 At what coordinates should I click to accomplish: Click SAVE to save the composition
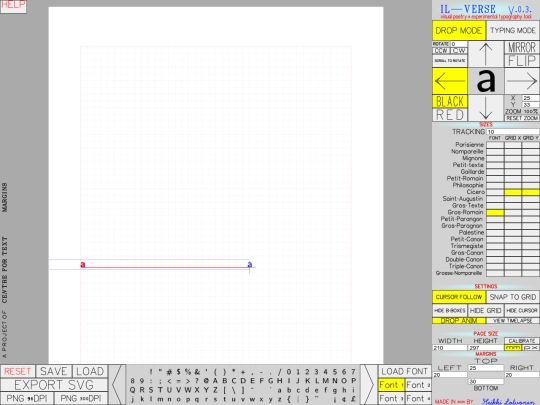(x=54, y=371)
